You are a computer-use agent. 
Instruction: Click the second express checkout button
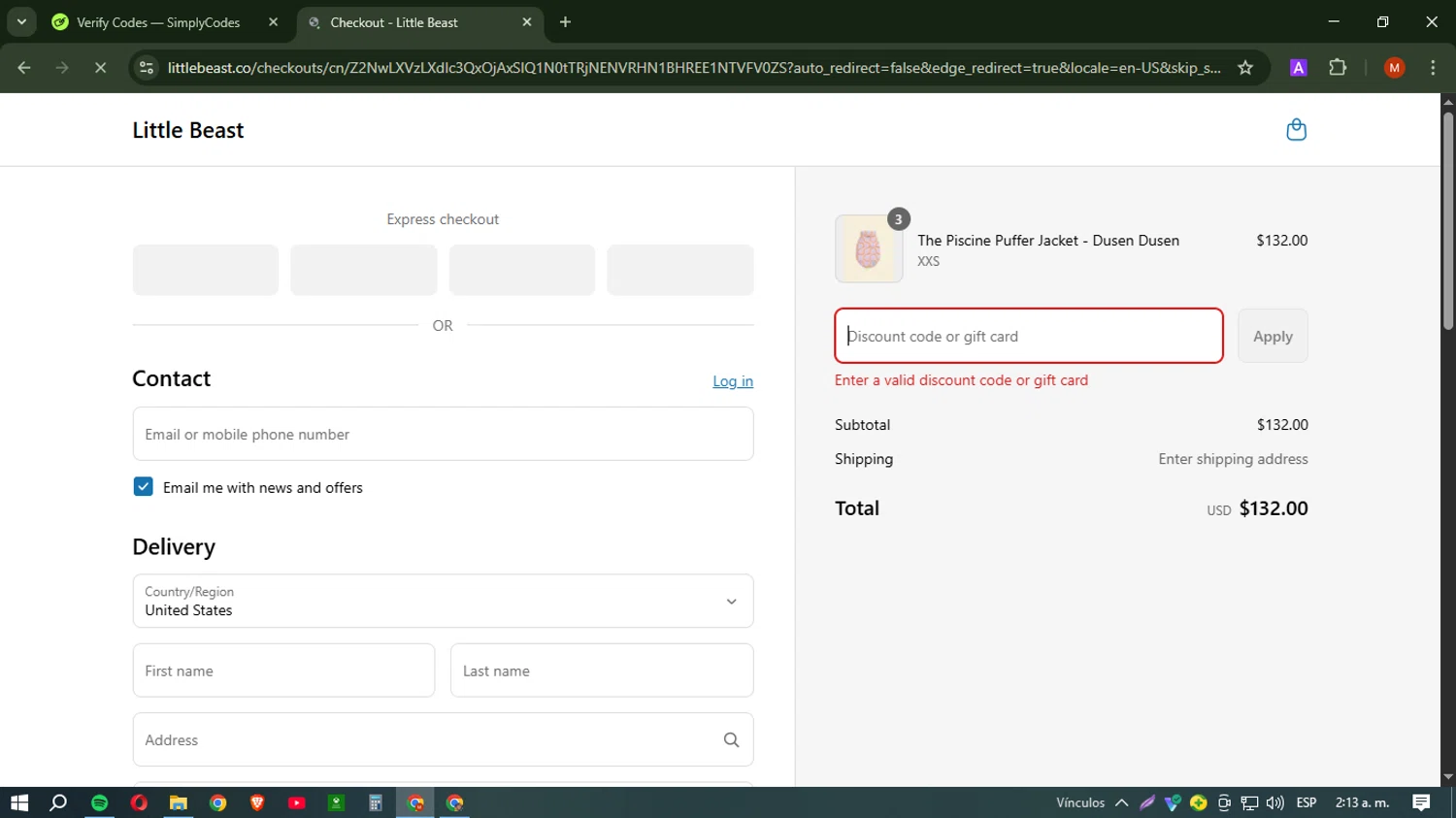coord(364,270)
